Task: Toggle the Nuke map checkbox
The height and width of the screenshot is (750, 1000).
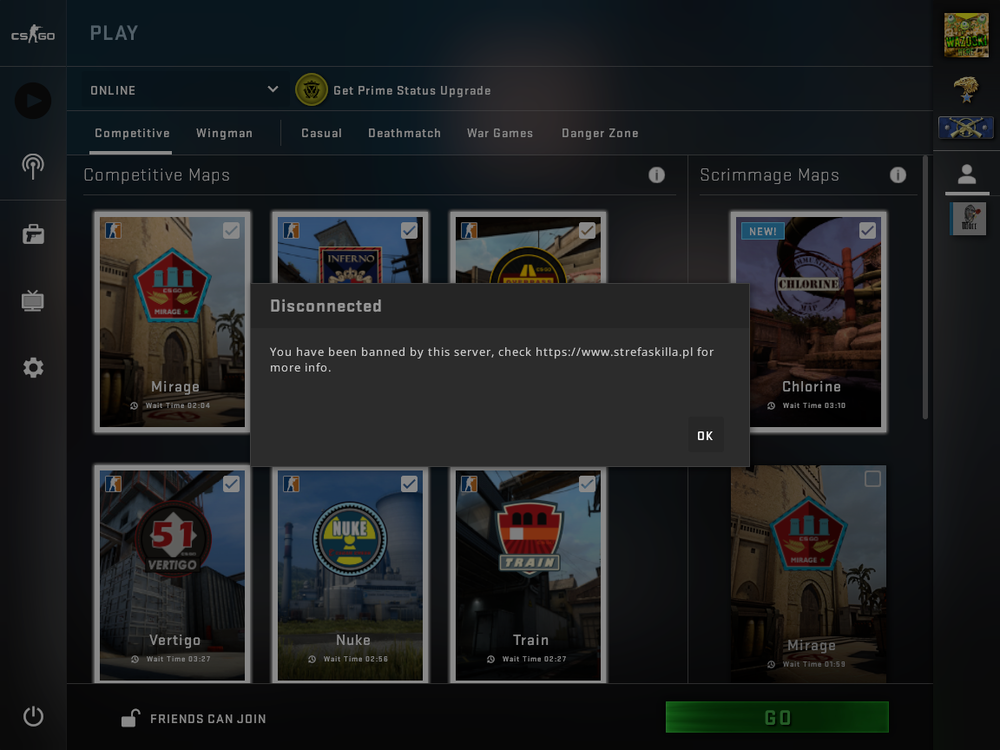Action: coord(409,484)
